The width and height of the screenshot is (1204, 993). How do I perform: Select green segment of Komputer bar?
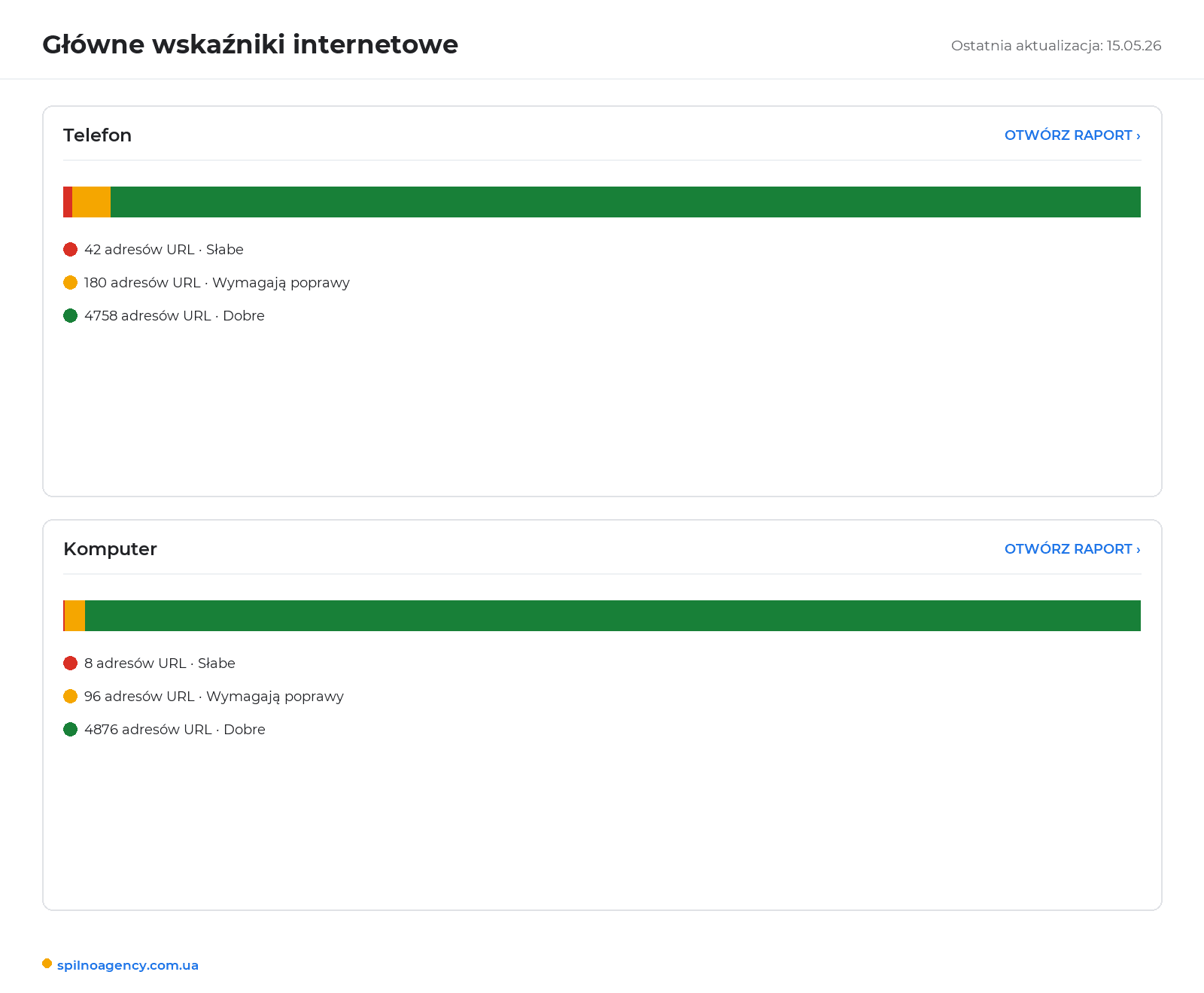click(x=613, y=616)
